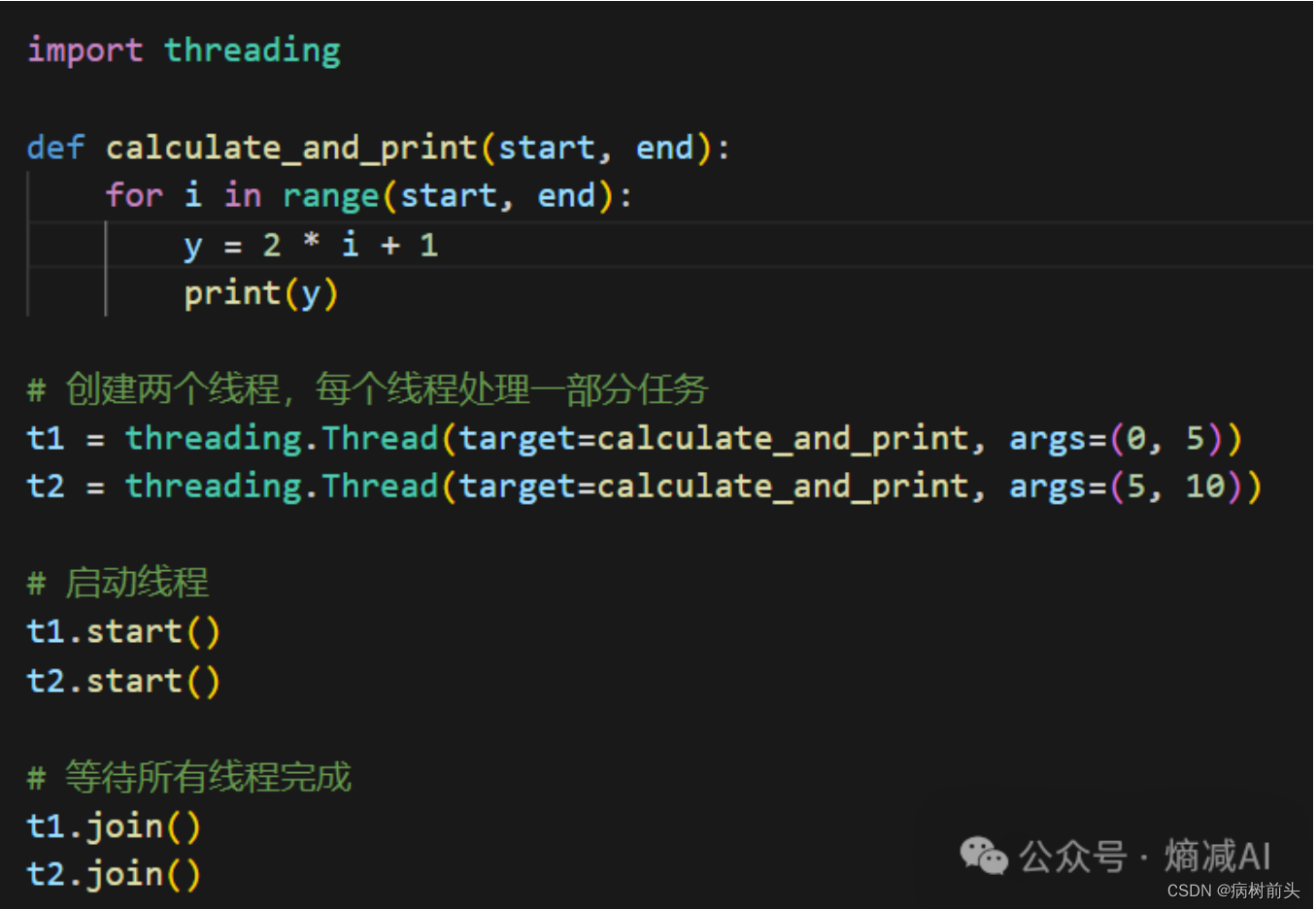
Task: Click 'range' in the for loop line
Action: pos(330,197)
